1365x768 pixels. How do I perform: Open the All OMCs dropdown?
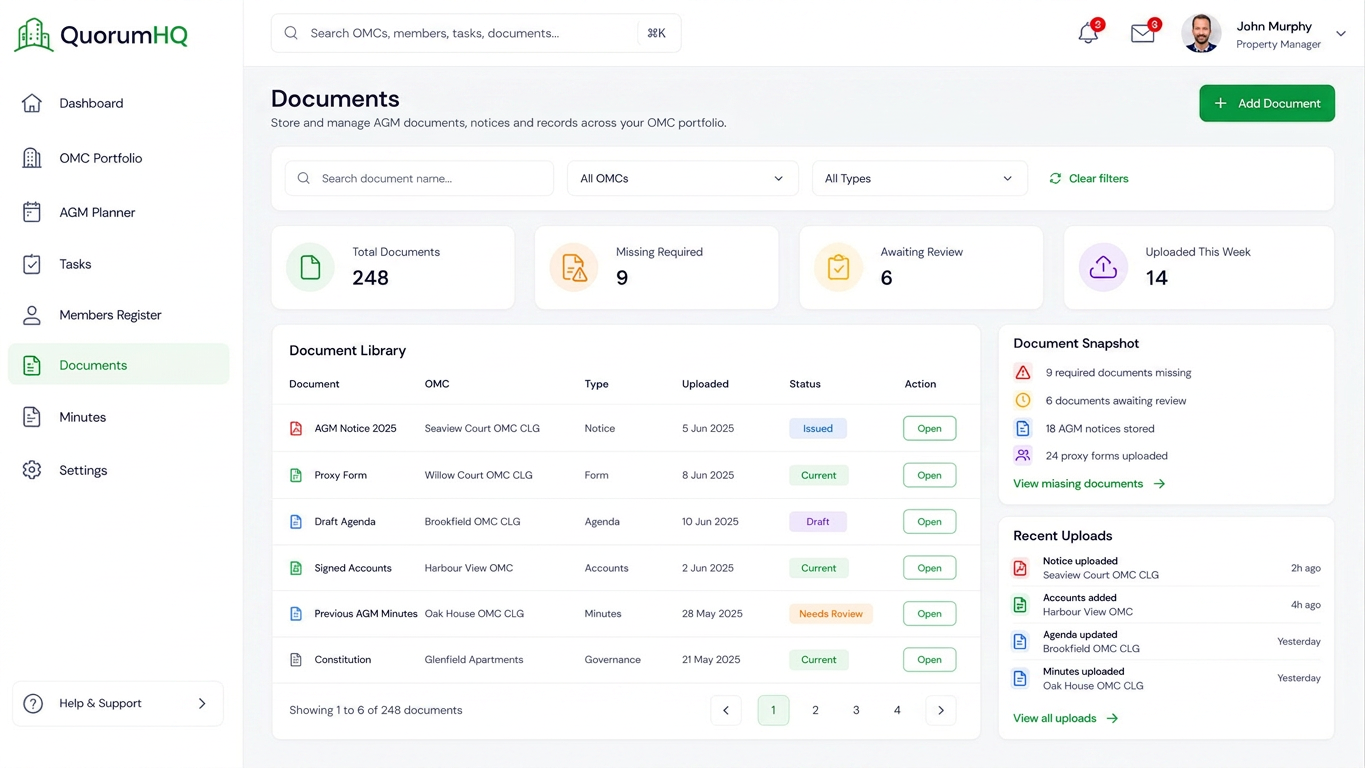(x=683, y=178)
